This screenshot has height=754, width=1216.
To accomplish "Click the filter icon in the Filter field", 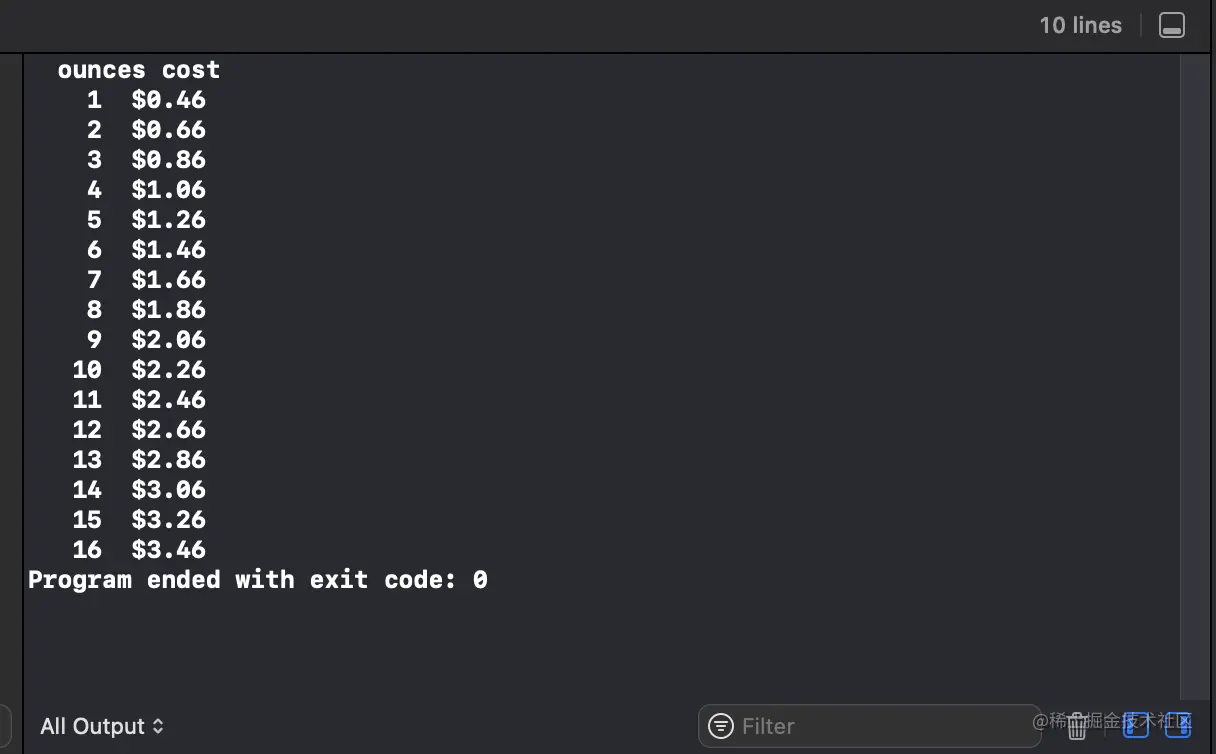I will click(721, 726).
